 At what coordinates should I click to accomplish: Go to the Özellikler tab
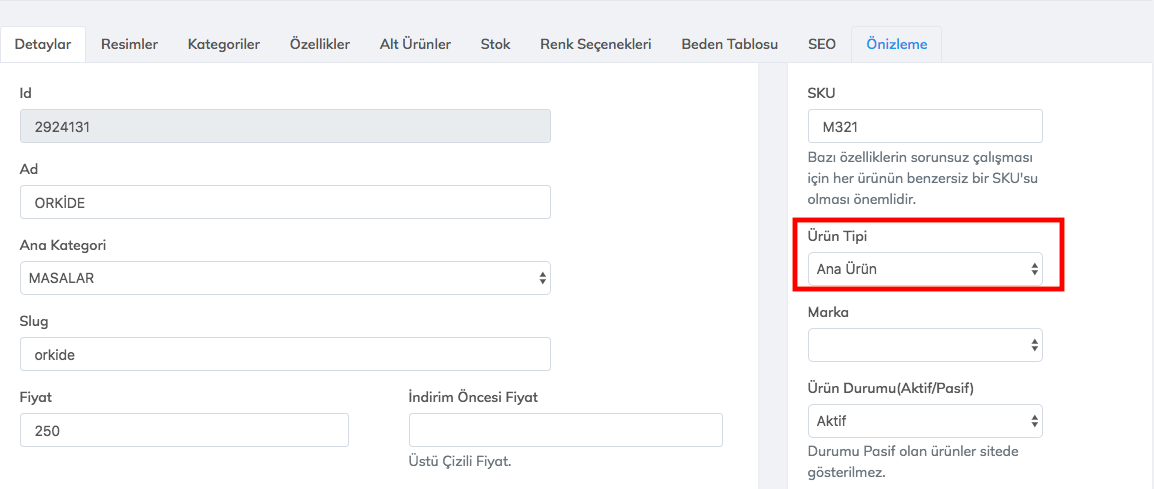(x=320, y=44)
